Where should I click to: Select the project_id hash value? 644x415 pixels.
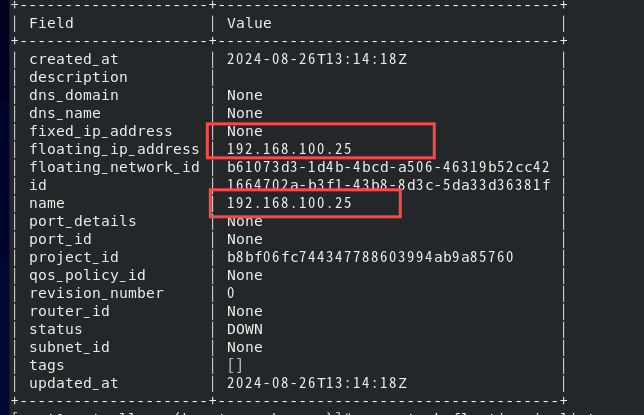(x=370, y=257)
